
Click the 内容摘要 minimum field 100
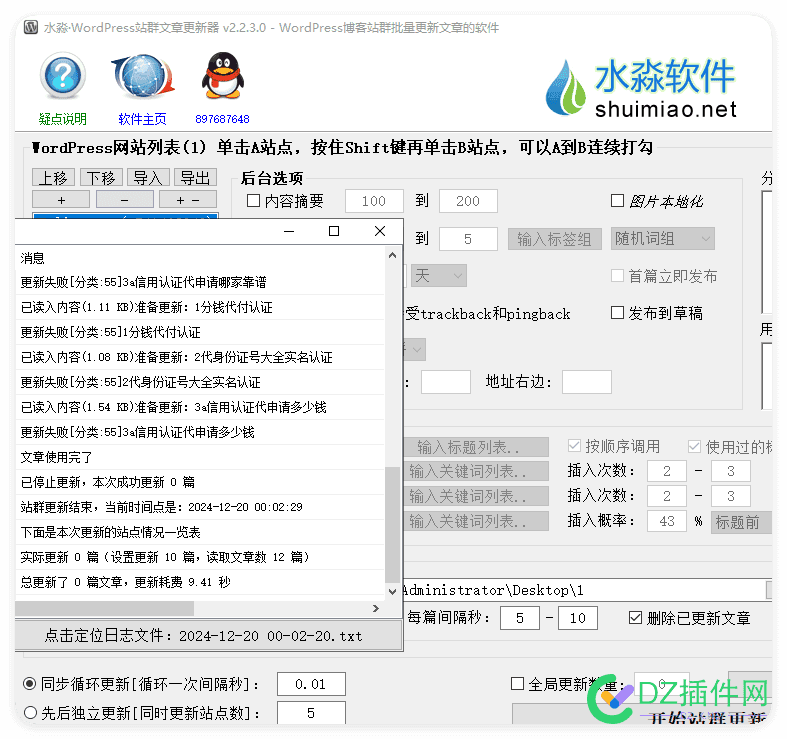(374, 201)
